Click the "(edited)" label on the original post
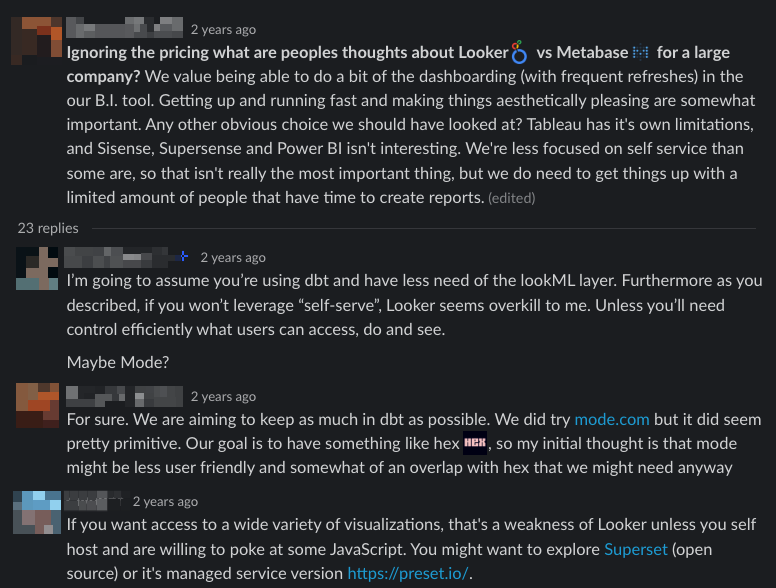 511,198
